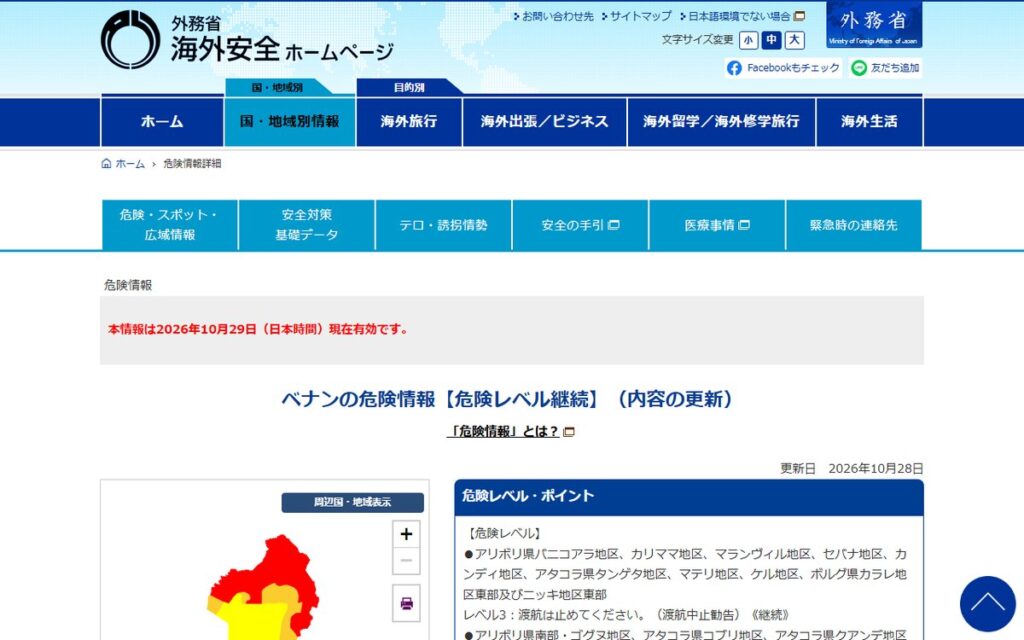Click 危険レベル・ポイント panel header
The width and height of the screenshot is (1024, 640).
(689, 497)
